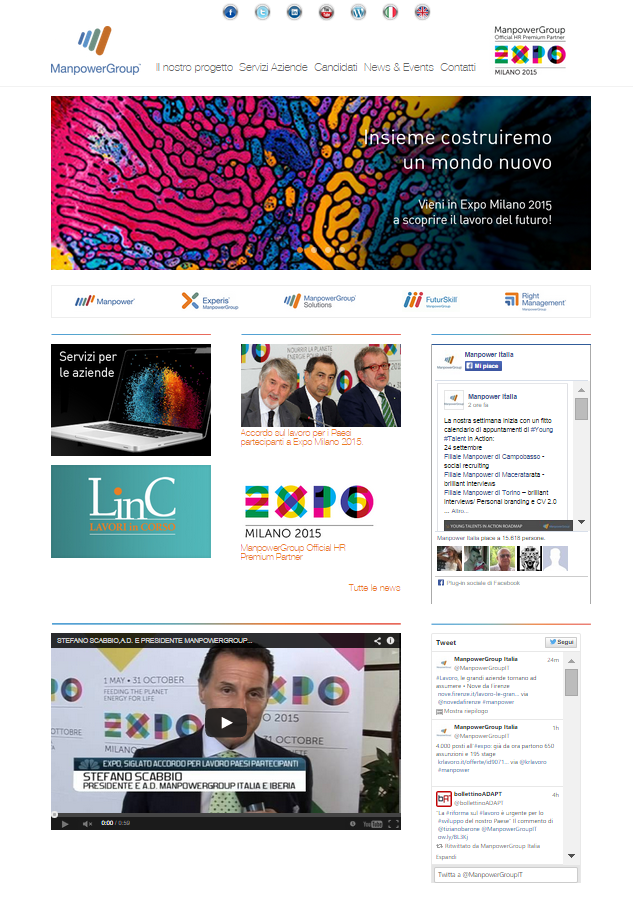The height and width of the screenshot is (901, 633).
Task: Click the Tutte le news link
Action: [x=375, y=588]
